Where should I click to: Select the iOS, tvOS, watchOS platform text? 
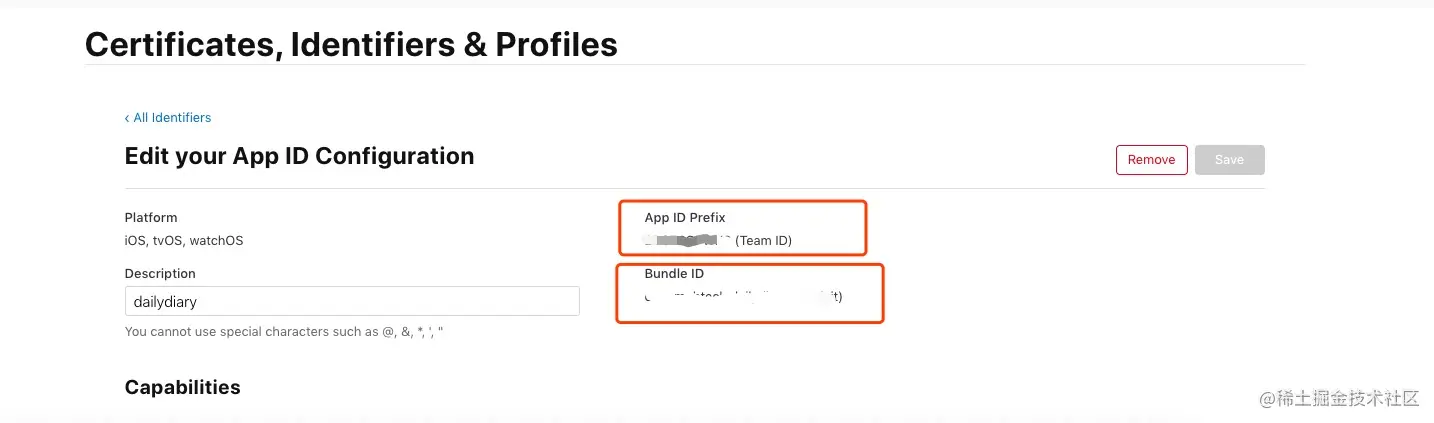(x=184, y=241)
